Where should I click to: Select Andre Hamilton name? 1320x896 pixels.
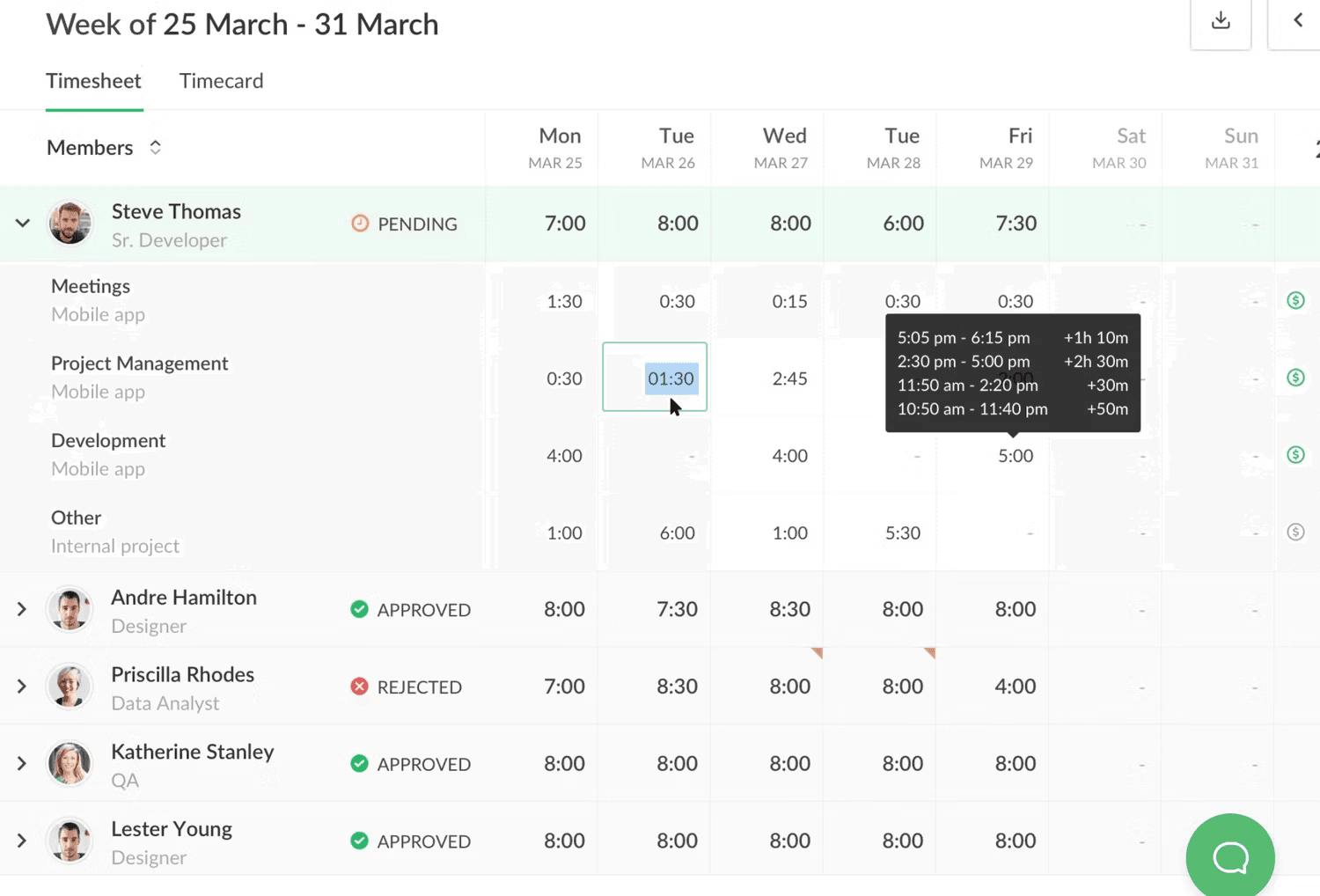(184, 597)
